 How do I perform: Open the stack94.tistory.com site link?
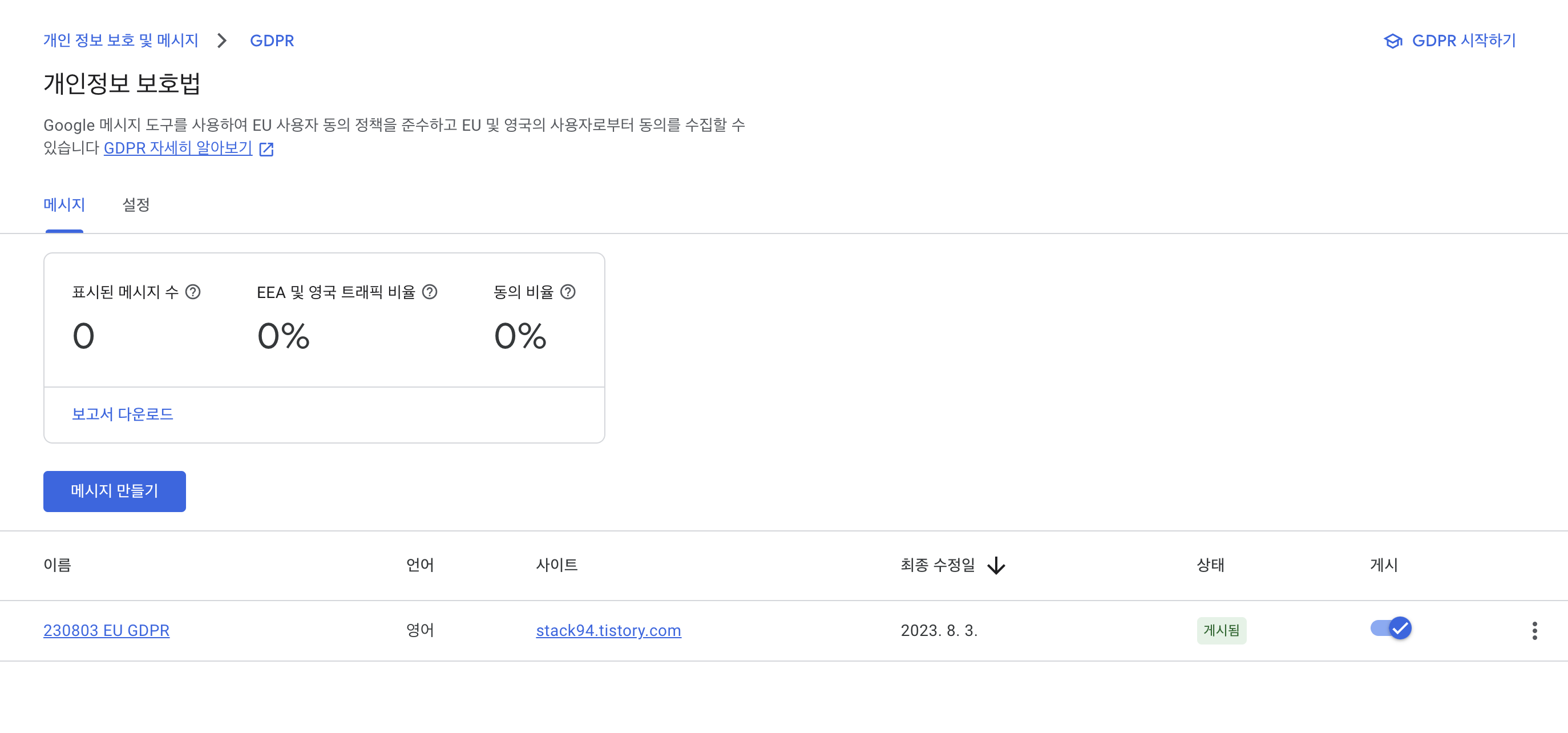click(x=609, y=631)
